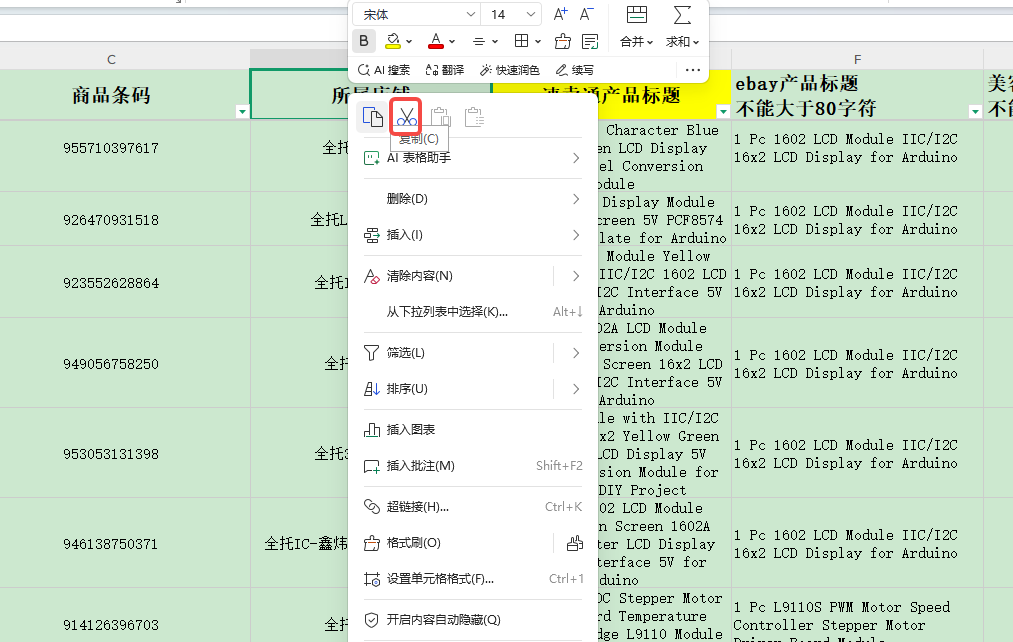This screenshot has width=1013, height=642.
Task: Click the sum sigma icon
Action: (682, 14)
